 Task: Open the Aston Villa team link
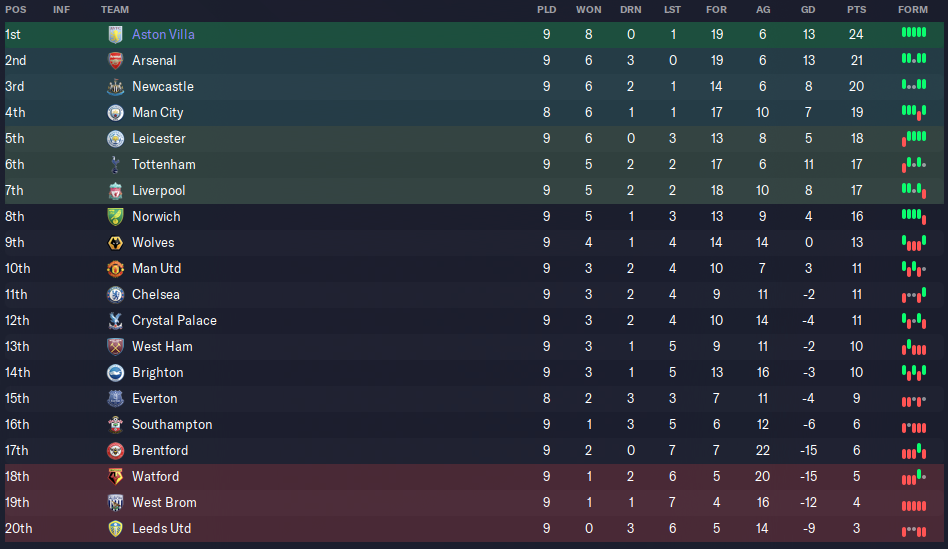[x=163, y=34]
